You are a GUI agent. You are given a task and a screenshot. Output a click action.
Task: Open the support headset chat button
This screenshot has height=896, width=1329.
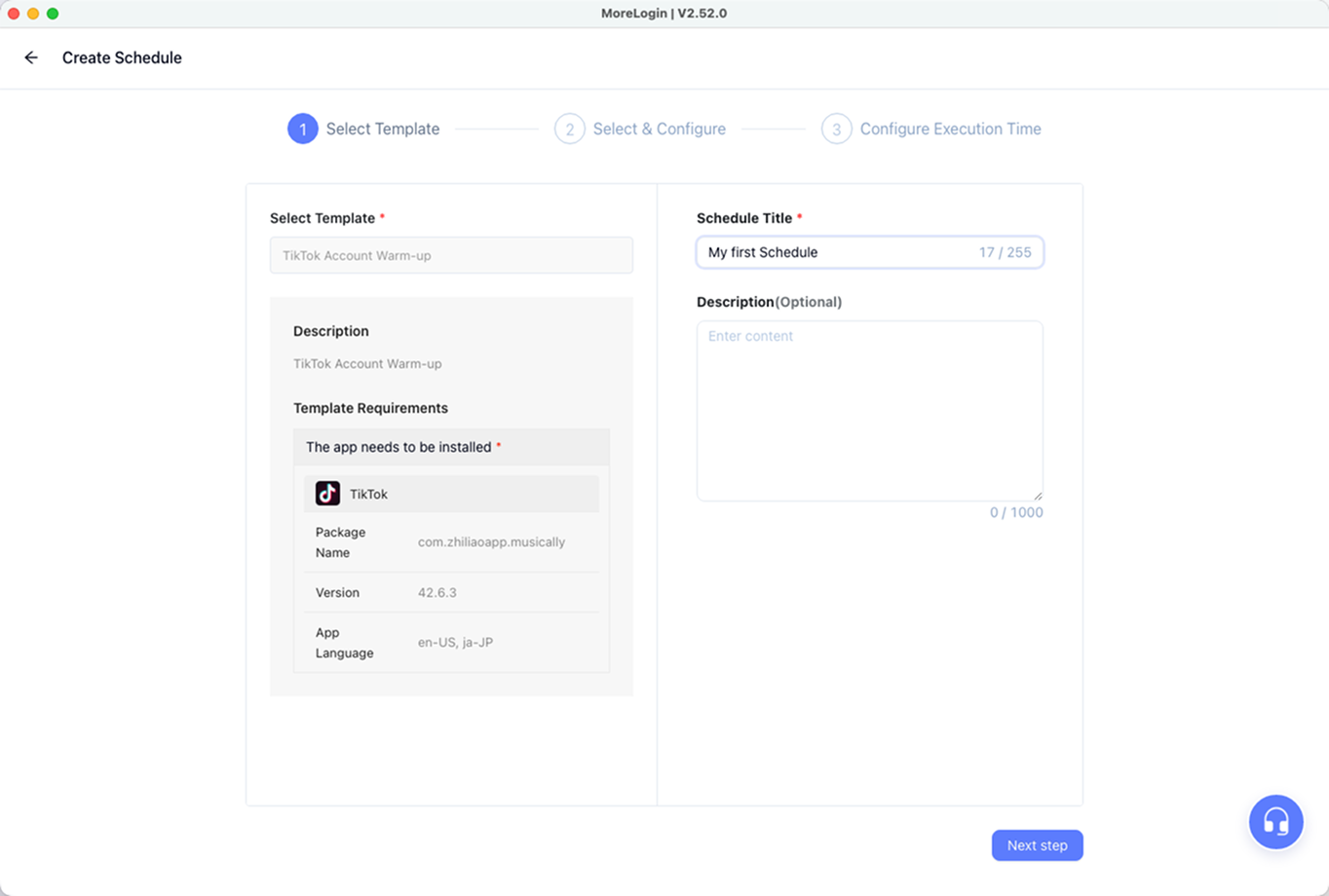click(x=1276, y=822)
